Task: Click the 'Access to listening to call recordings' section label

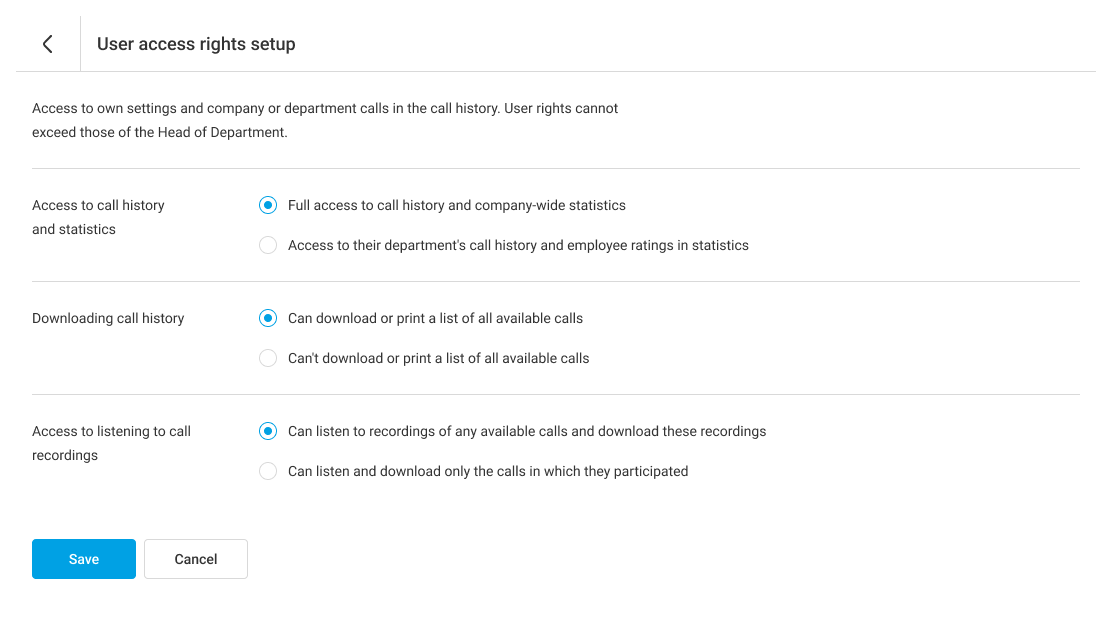Action: coord(111,443)
